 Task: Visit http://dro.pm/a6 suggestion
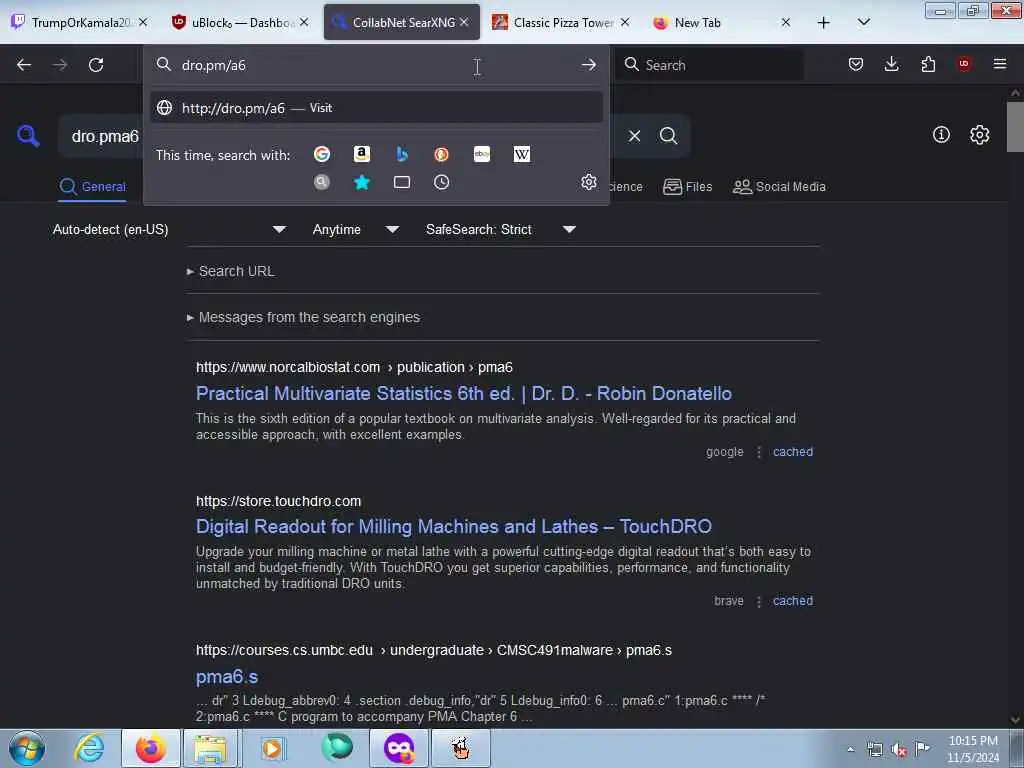point(376,108)
